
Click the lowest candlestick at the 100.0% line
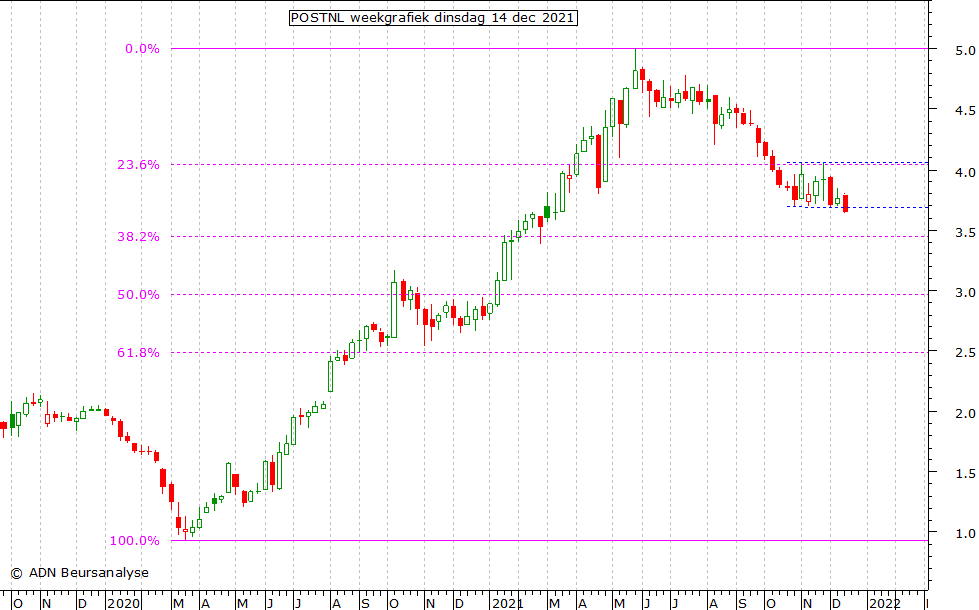(x=185, y=530)
